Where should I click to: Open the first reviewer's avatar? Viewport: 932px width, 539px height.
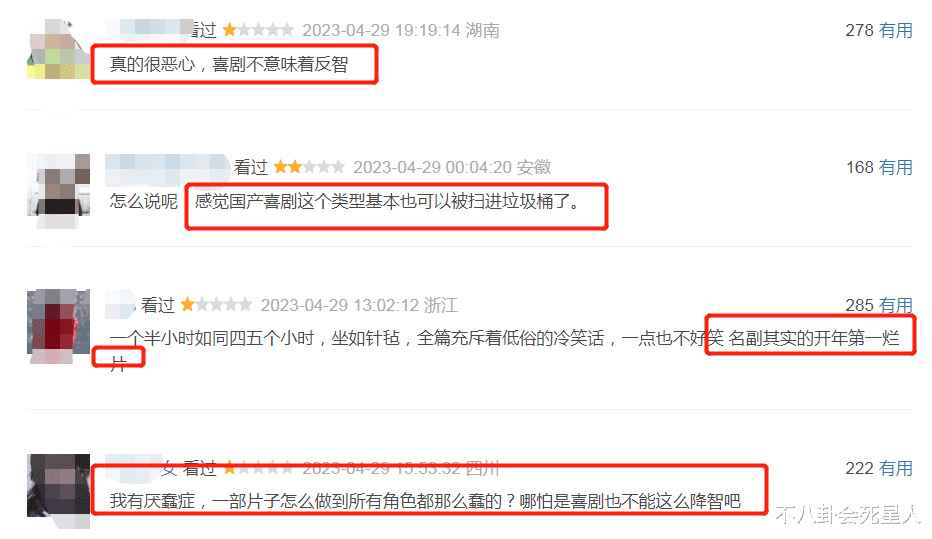click(58, 49)
